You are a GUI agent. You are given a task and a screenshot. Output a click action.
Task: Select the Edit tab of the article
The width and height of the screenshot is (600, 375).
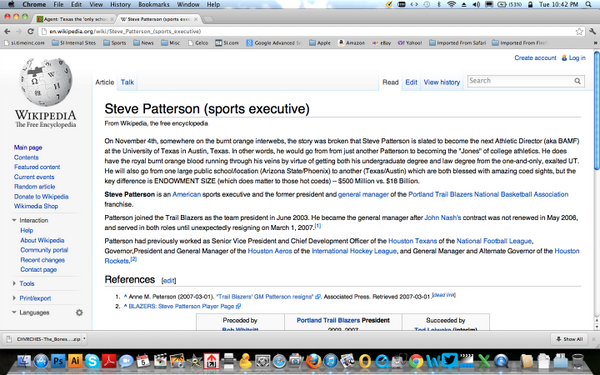(411, 82)
